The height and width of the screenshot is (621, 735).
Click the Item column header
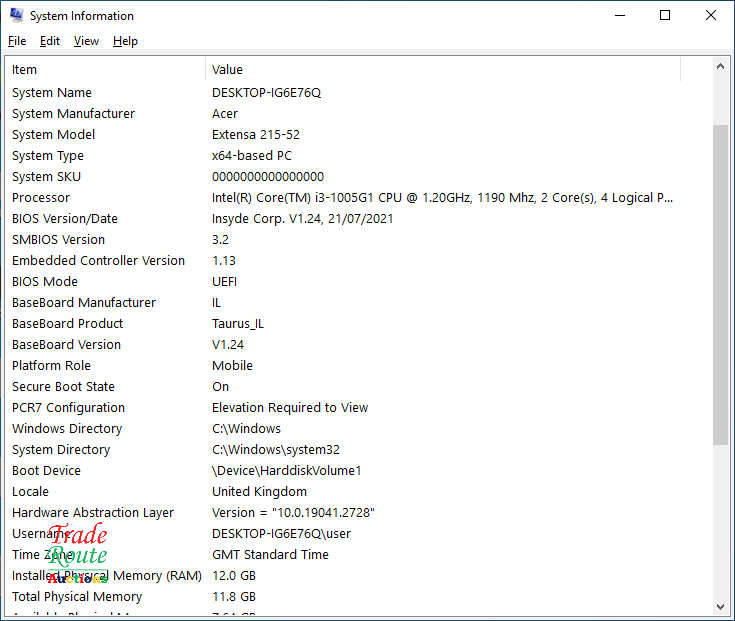(105, 70)
